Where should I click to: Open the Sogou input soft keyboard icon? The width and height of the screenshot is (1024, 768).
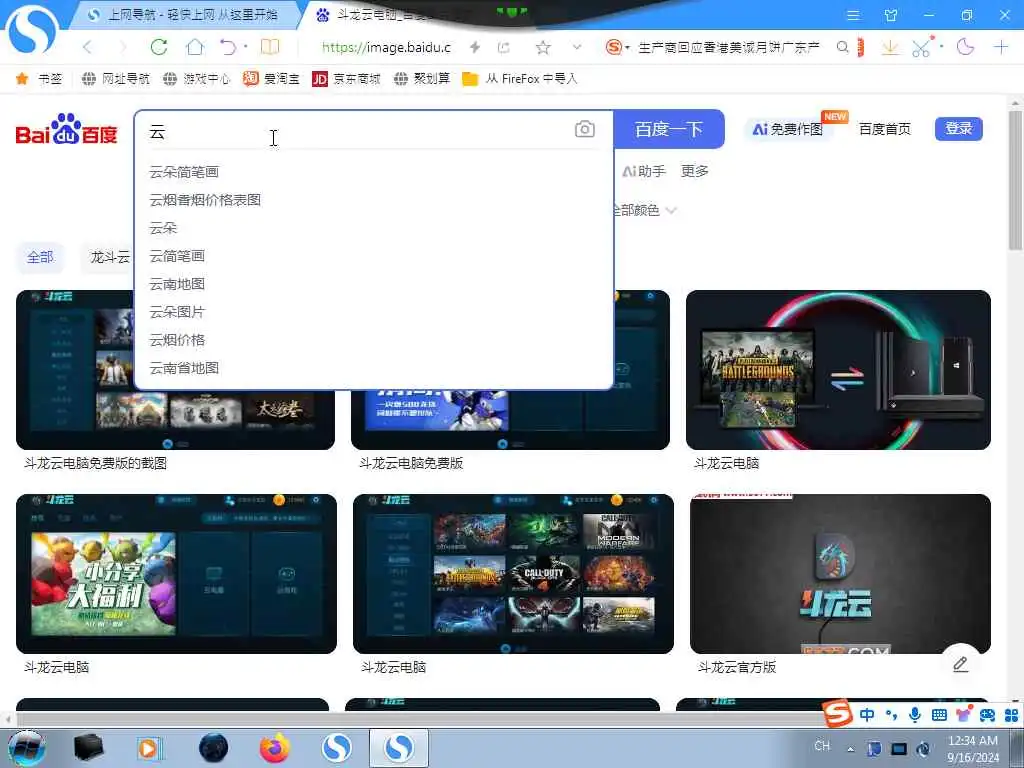pos(939,715)
